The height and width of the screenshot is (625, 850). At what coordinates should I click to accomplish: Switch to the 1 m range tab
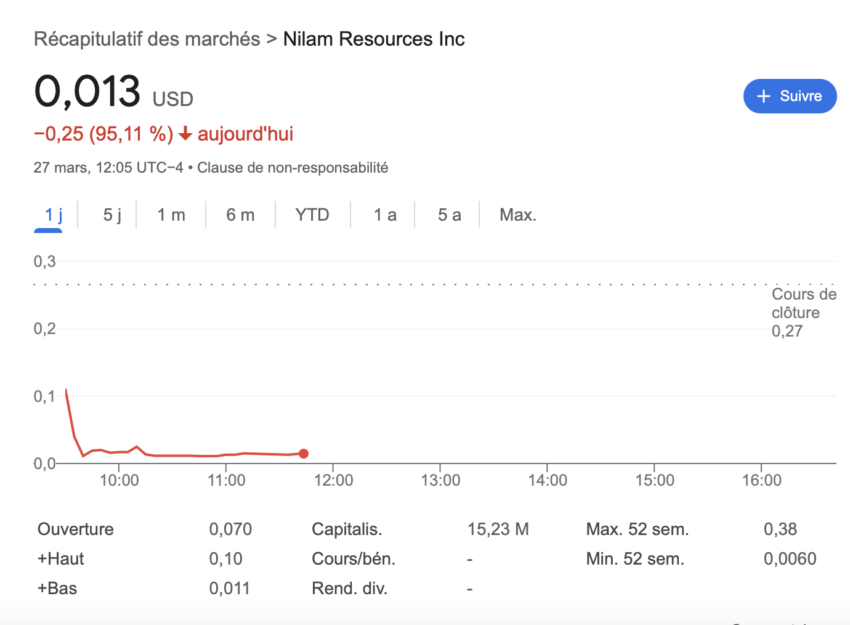tap(171, 215)
